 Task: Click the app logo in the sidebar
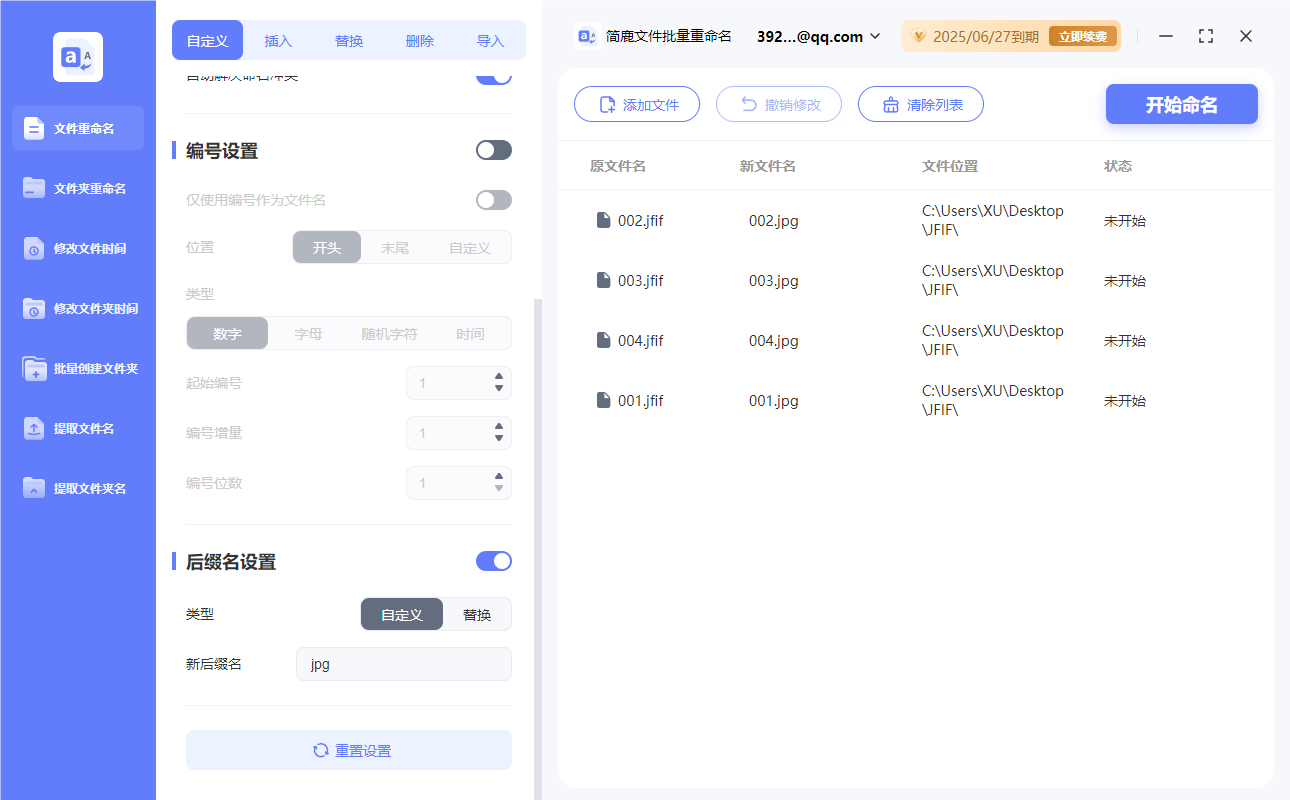pyautogui.click(x=77, y=57)
